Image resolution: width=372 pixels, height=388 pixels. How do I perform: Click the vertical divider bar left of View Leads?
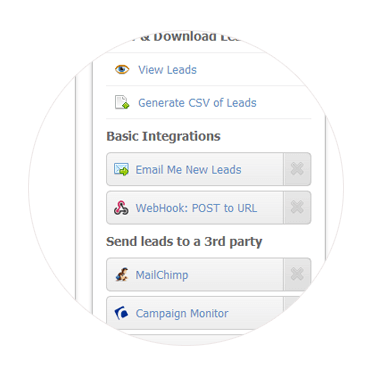click(93, 187)
